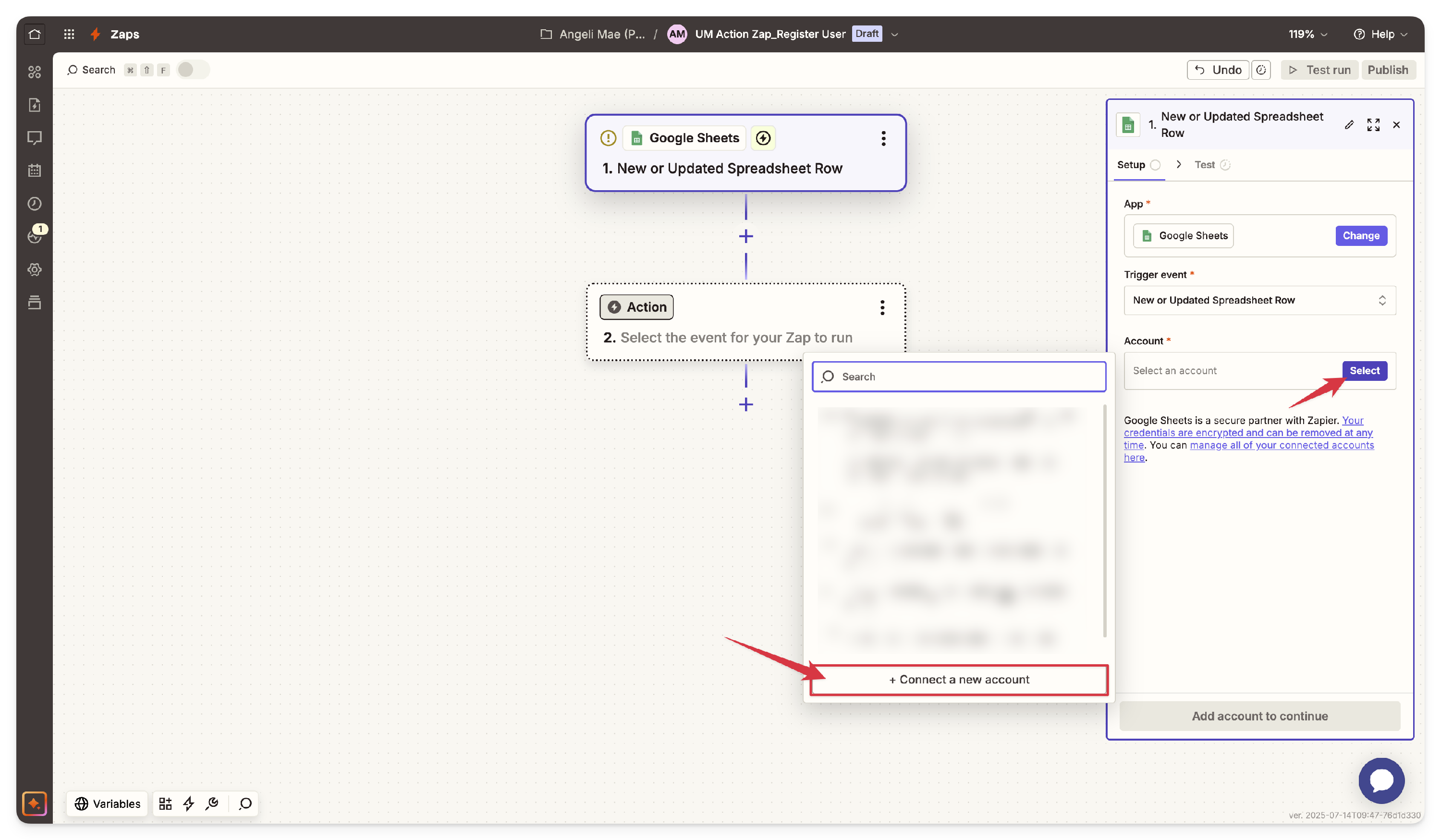Click the version history icon beside Undo
Image resolution: width=1441 pixels, height=840 pixels.
[x=1261, y=70]
